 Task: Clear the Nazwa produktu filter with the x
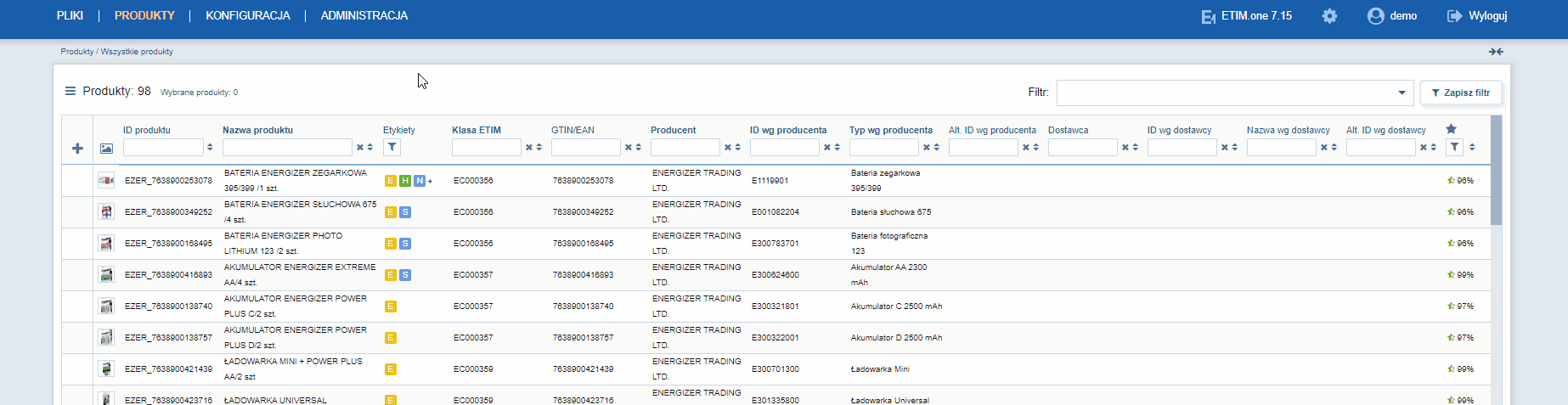point(360,148)
